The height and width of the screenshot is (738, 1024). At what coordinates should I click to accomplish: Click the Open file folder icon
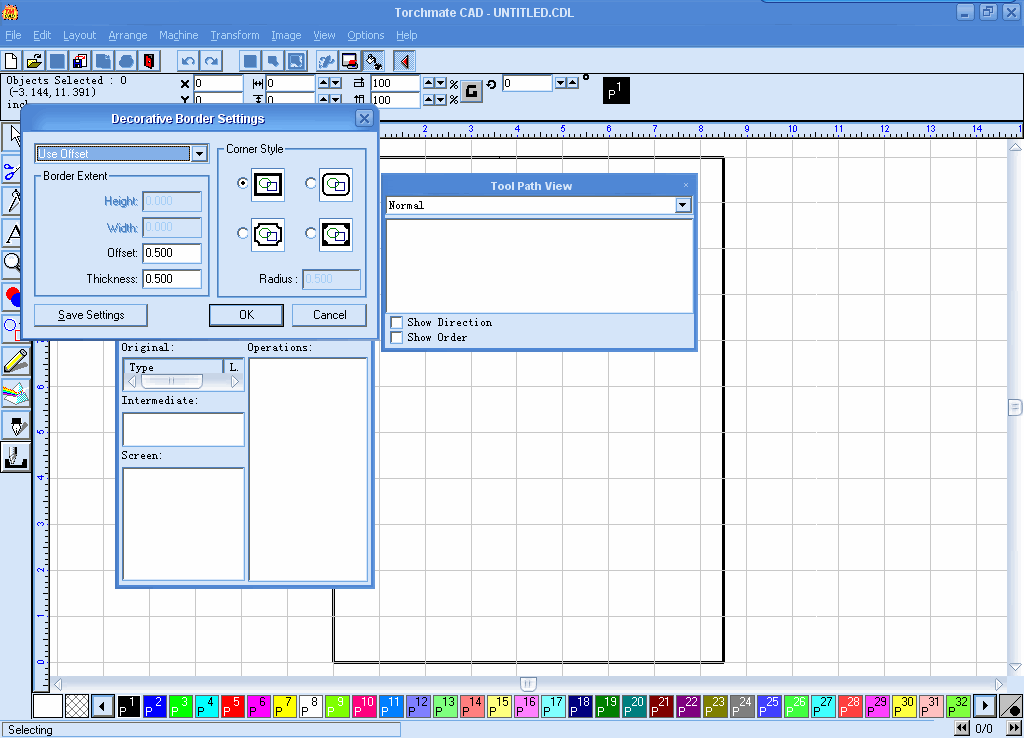(x=34, y=61)
